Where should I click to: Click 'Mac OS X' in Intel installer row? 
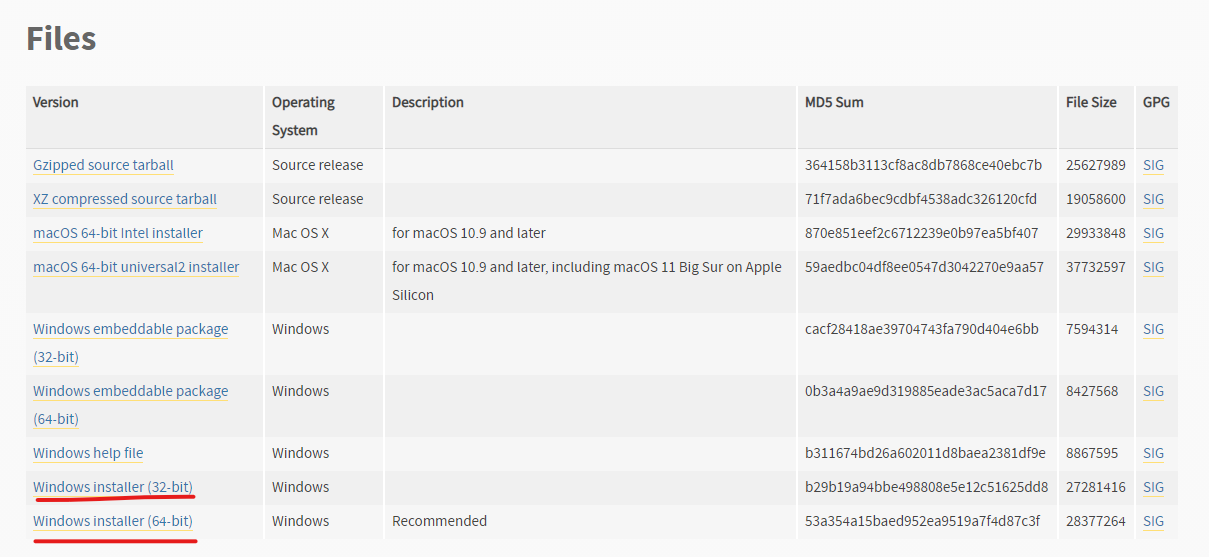click(x=300, y=233)
